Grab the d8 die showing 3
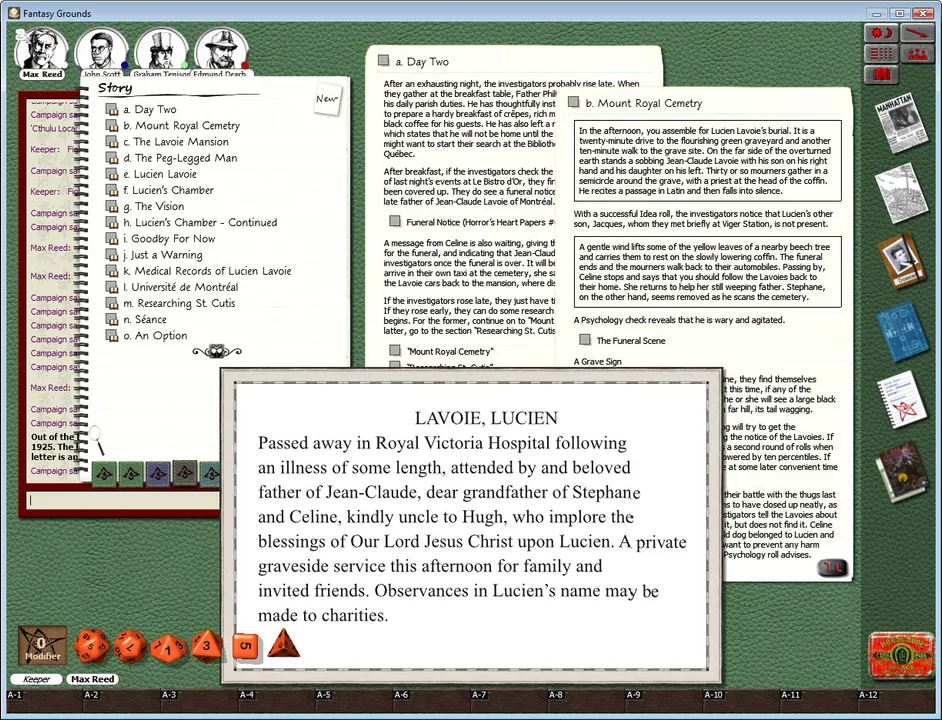The image size is (942, 720). (206, 646)
